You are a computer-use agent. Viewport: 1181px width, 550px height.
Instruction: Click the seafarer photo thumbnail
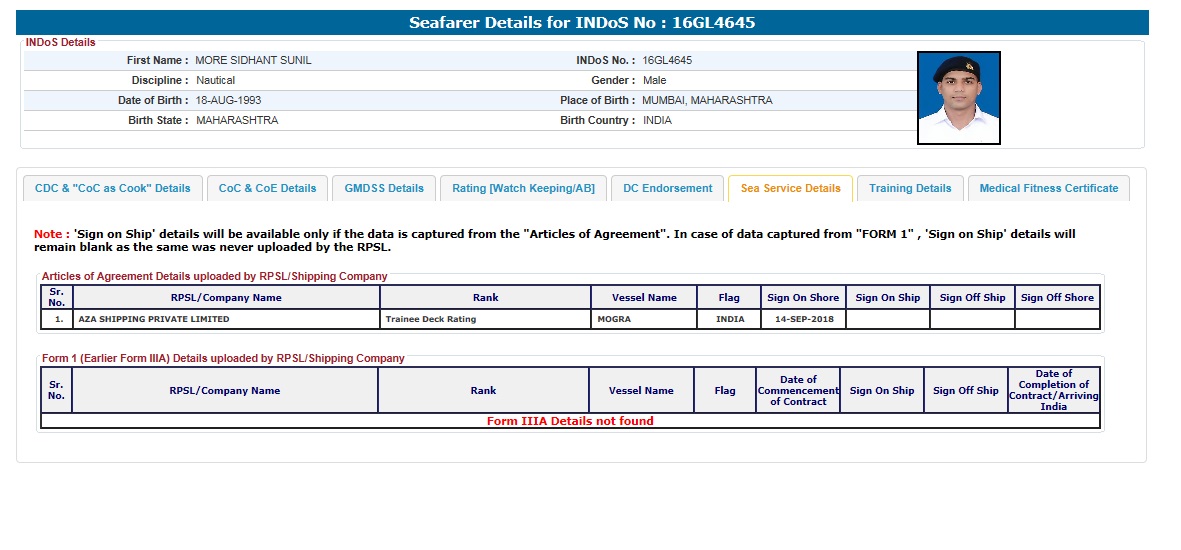959,98
